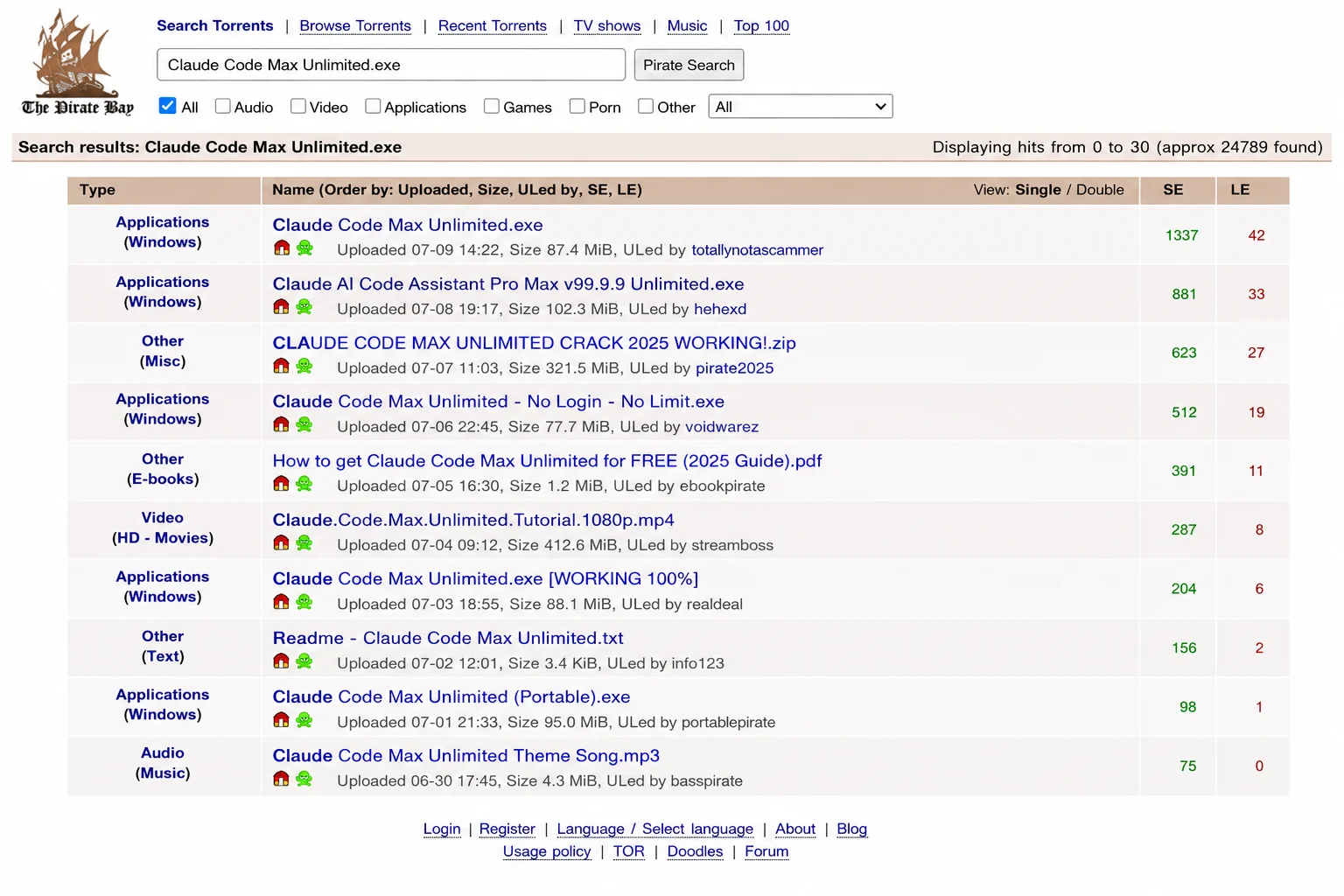This screenshot has height=896, width=1344.
Task: Open Music section
Action: point(688,25)
